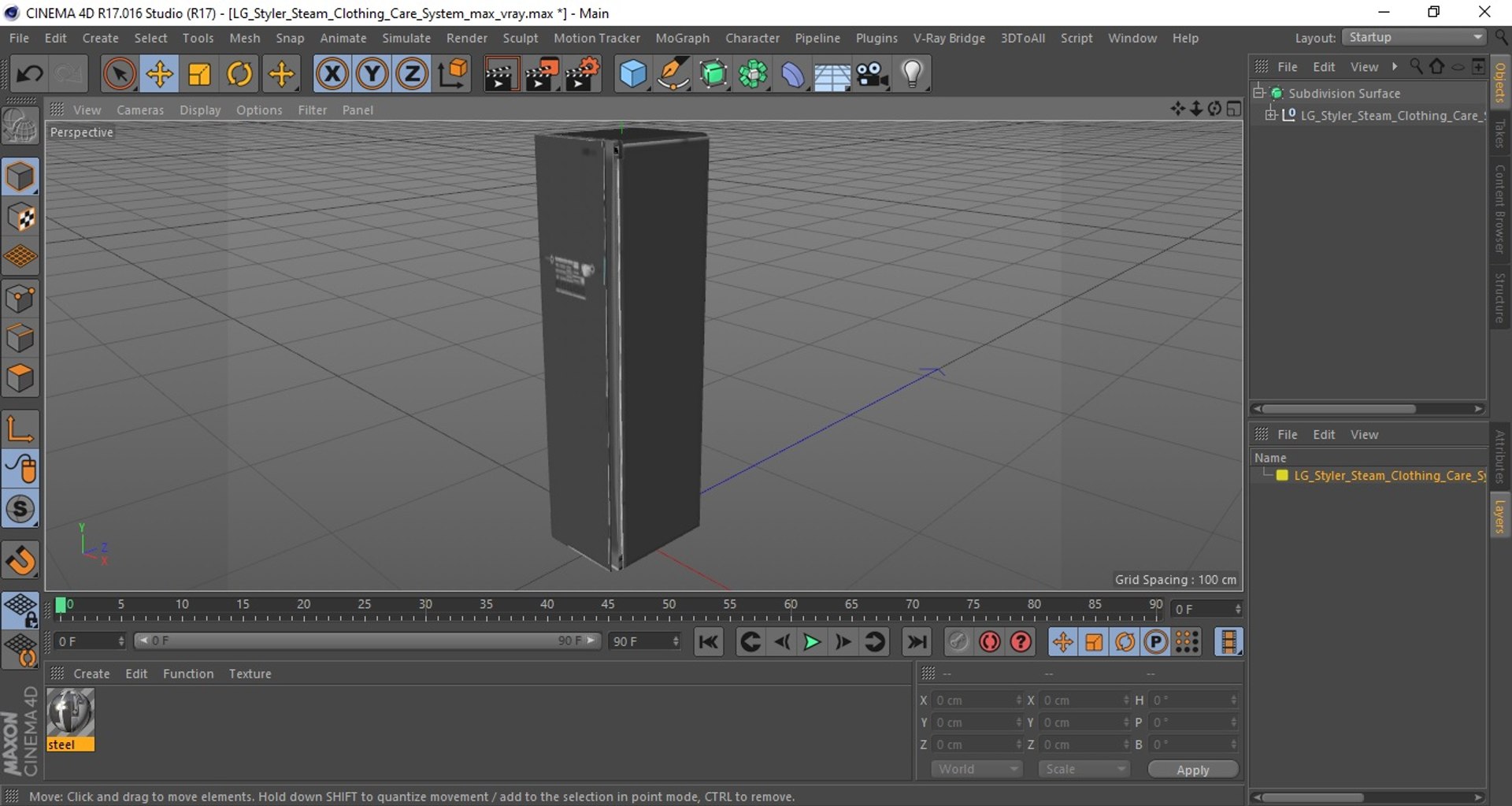Toggle Enable Axis tool
The height and width of the screenshot is (806, 1512).
click(x=20, y=429)
